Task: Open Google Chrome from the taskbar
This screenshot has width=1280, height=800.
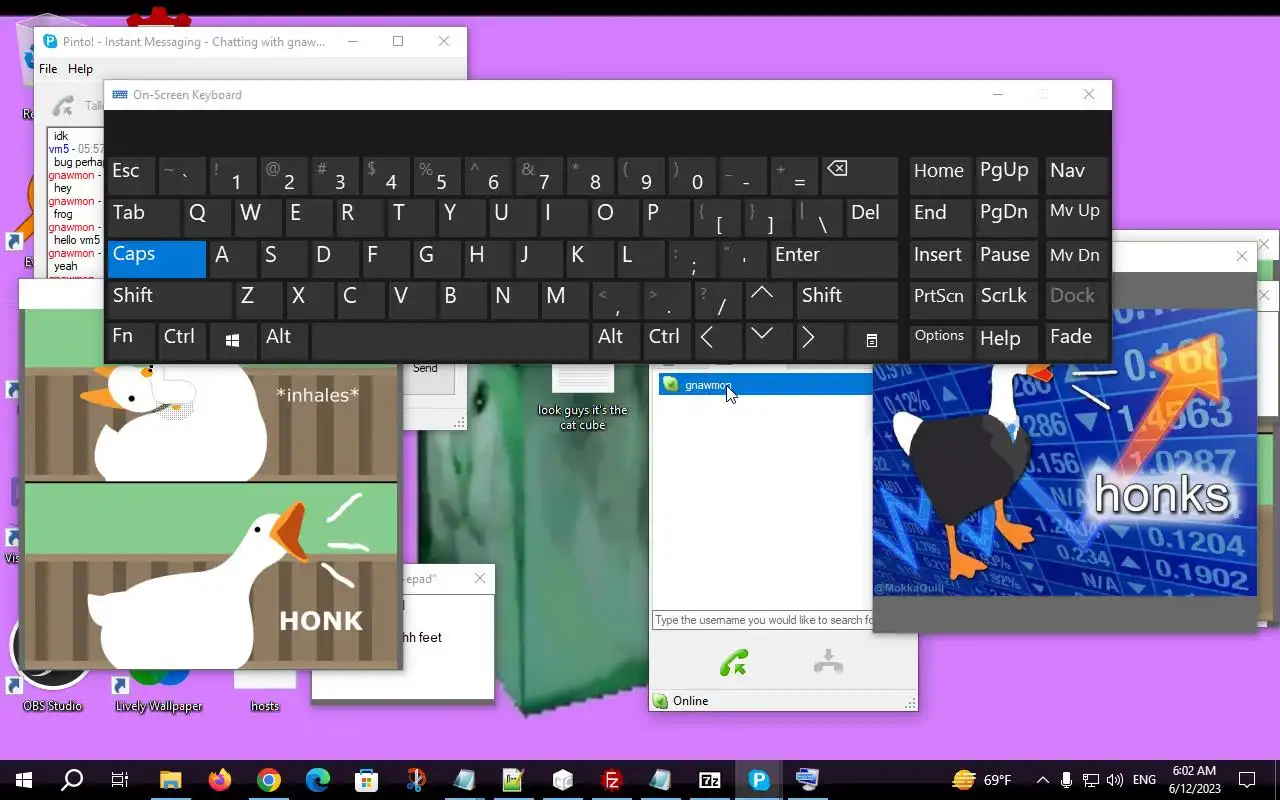Action: (268, 780)
